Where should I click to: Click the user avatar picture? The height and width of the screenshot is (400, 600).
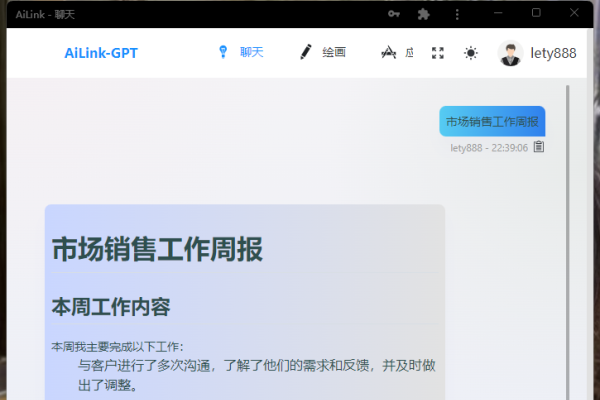coord(510,53)
